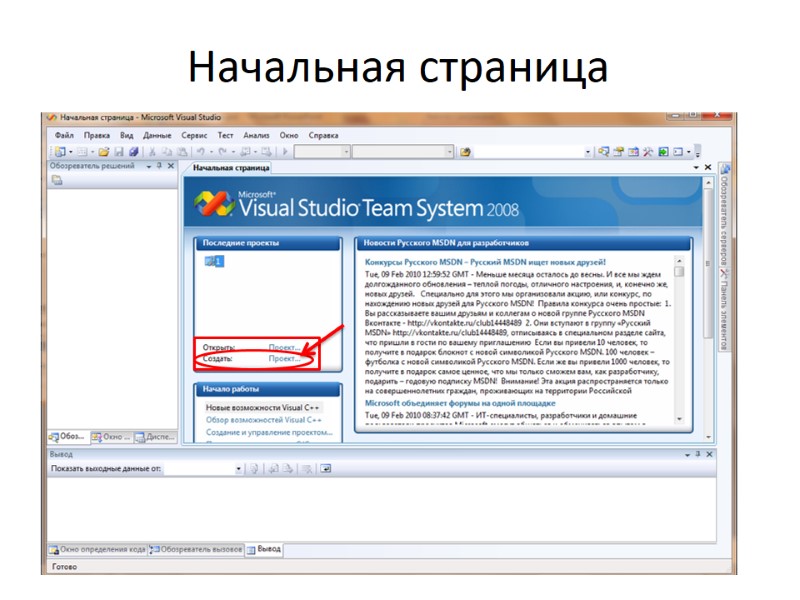The image size is (800, 600).
Task: Expand 'Показать выходные данные от' dropdown
Action: (x=238, y=468)
